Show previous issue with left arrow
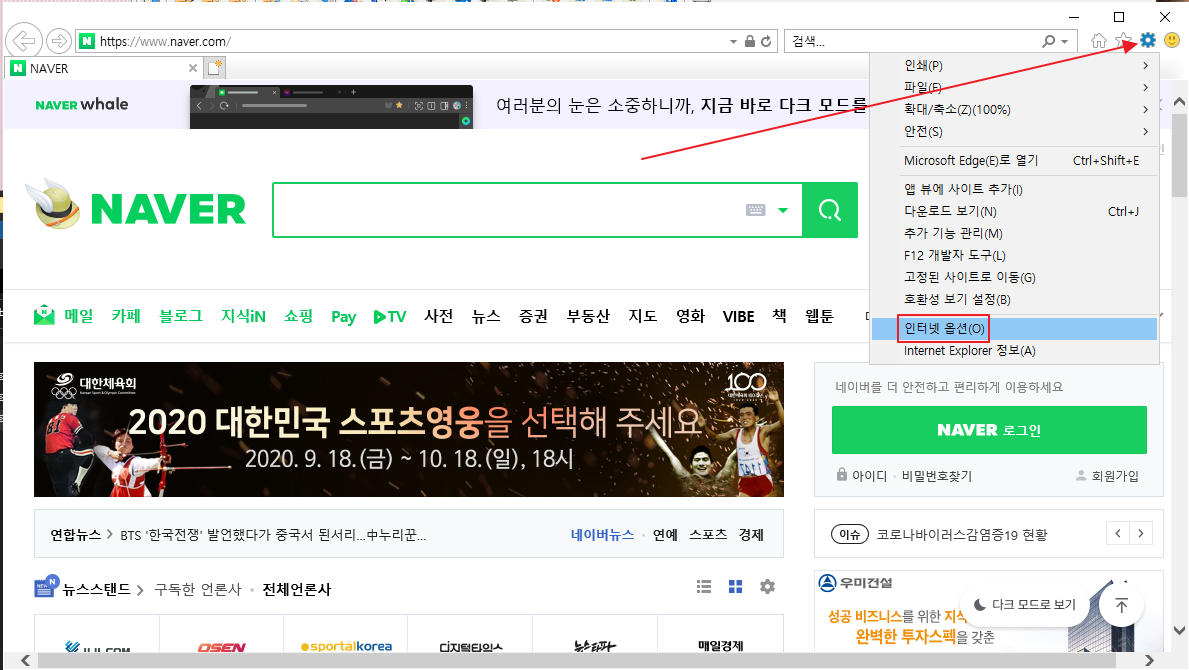 1118,534
